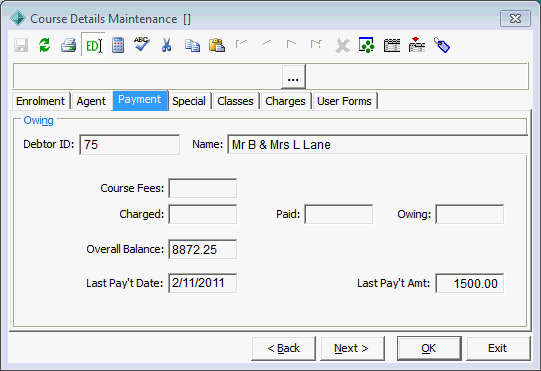The image size is (541, 371).
Task: Go to next record arrow icon
Action: coord(292,44)
